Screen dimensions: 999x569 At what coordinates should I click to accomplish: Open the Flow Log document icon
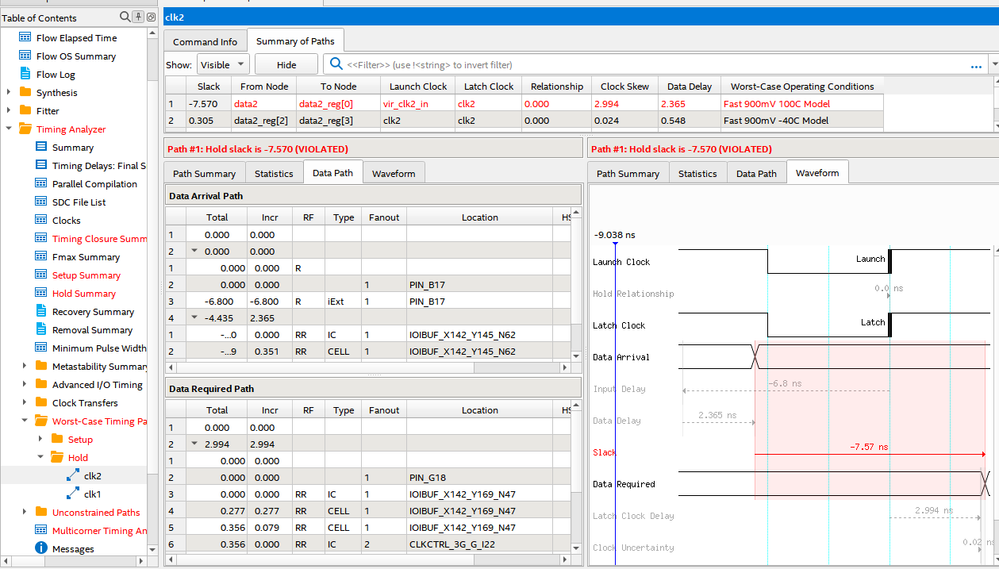25,74
